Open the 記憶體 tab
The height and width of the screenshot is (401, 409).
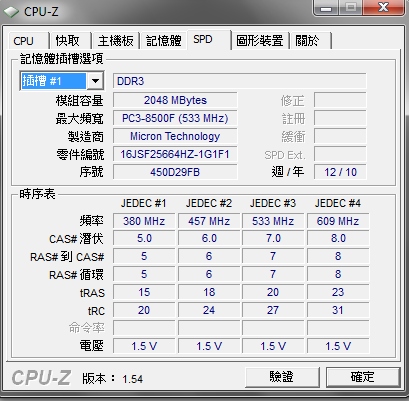[164, 41]
